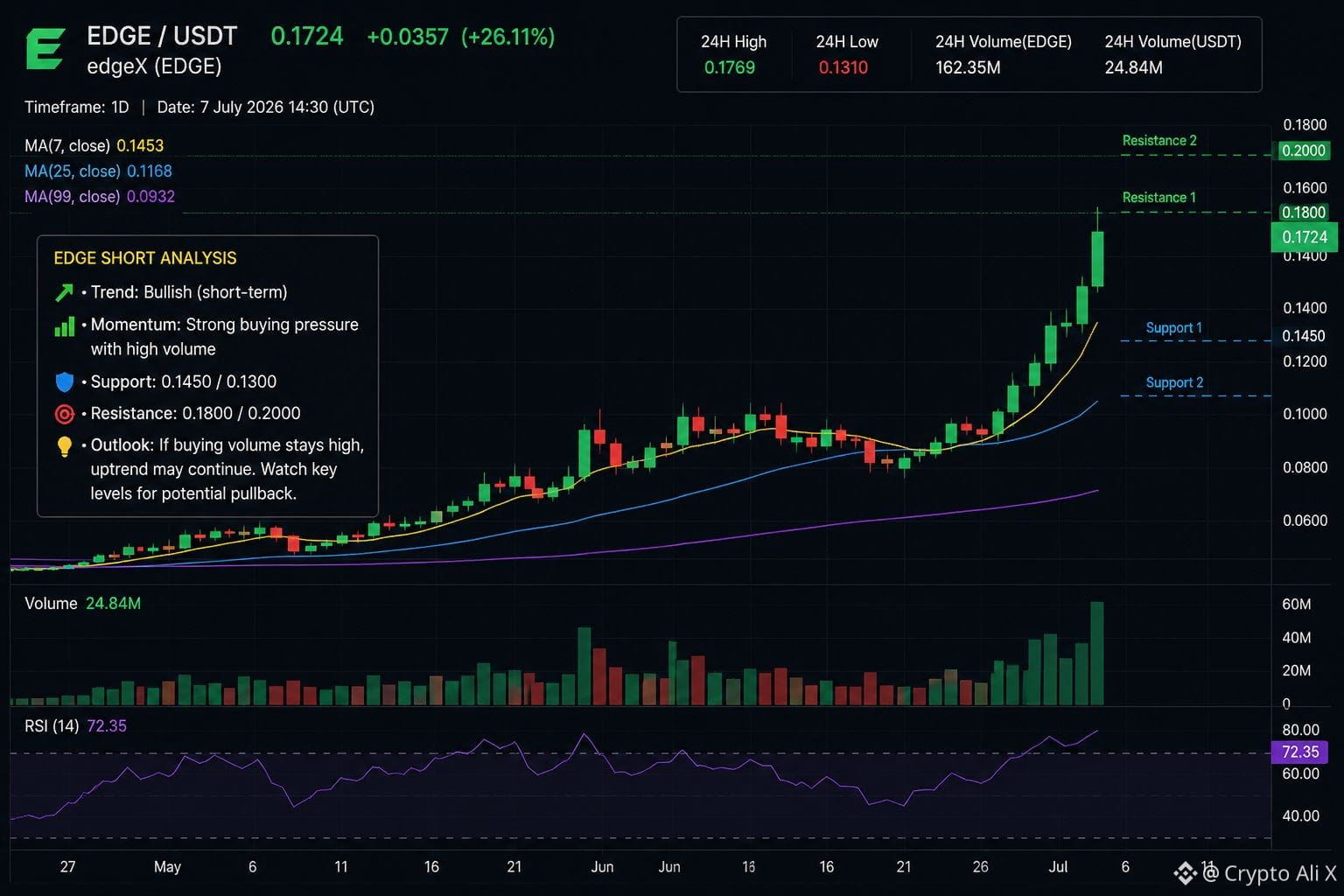Click the Support 2 line label
This screenshot has width=1344, height=896.
click(1174, 382)
